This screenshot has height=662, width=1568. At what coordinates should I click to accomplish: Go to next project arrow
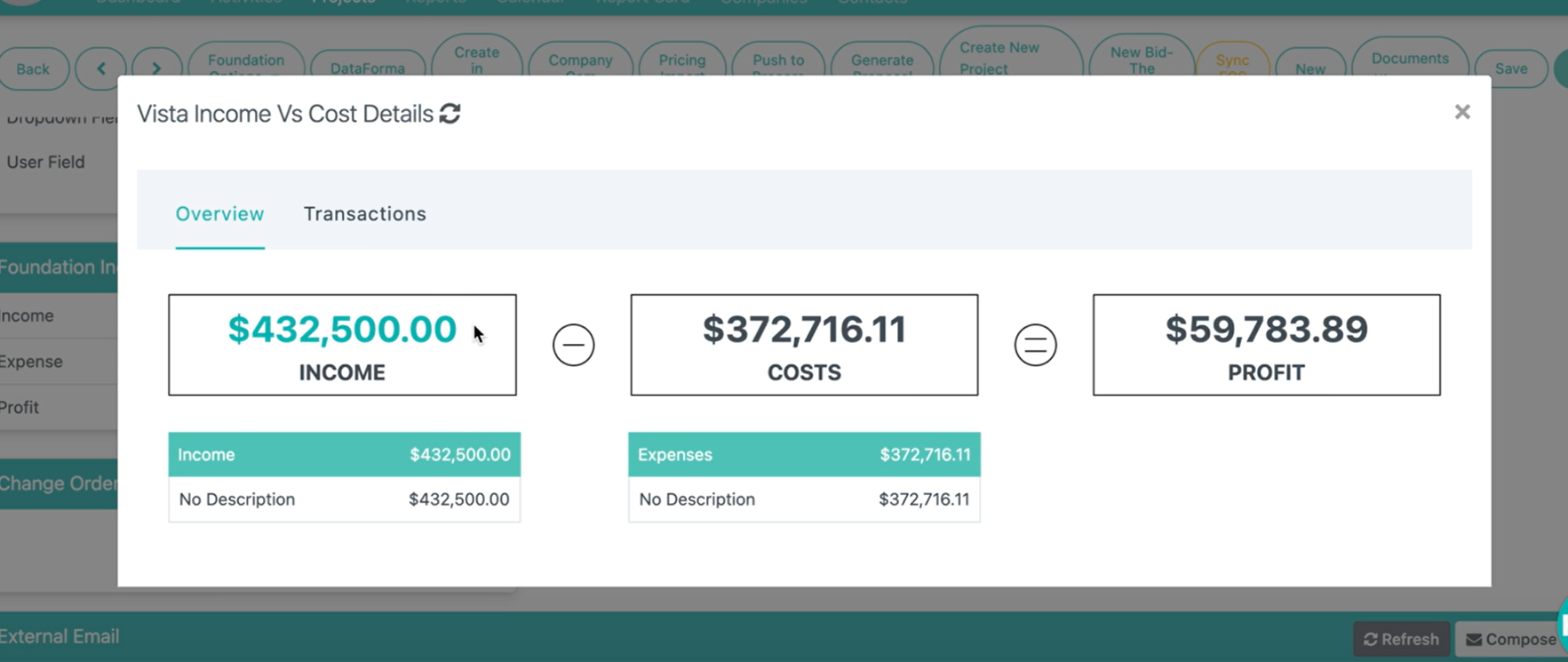click(x=156, y=68)
